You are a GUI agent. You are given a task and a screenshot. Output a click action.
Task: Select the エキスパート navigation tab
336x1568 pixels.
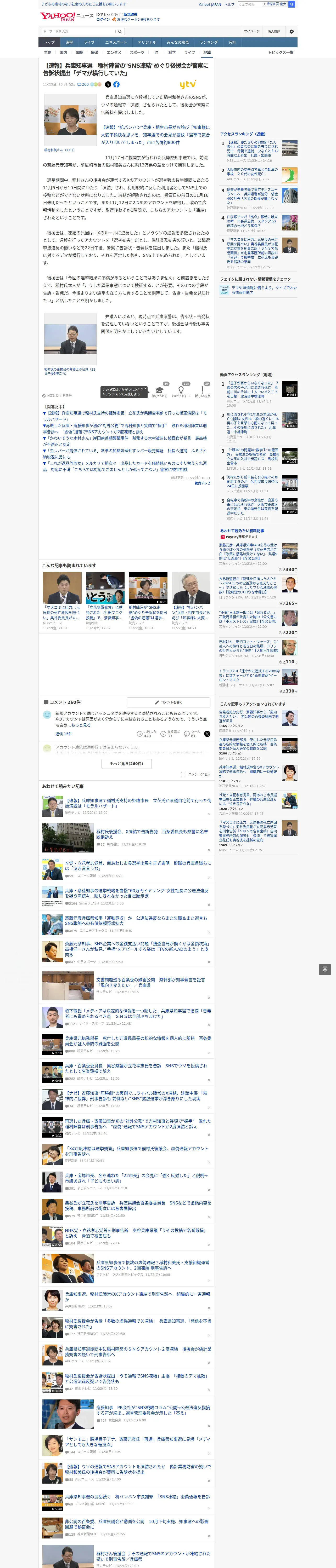coord(116,42)
